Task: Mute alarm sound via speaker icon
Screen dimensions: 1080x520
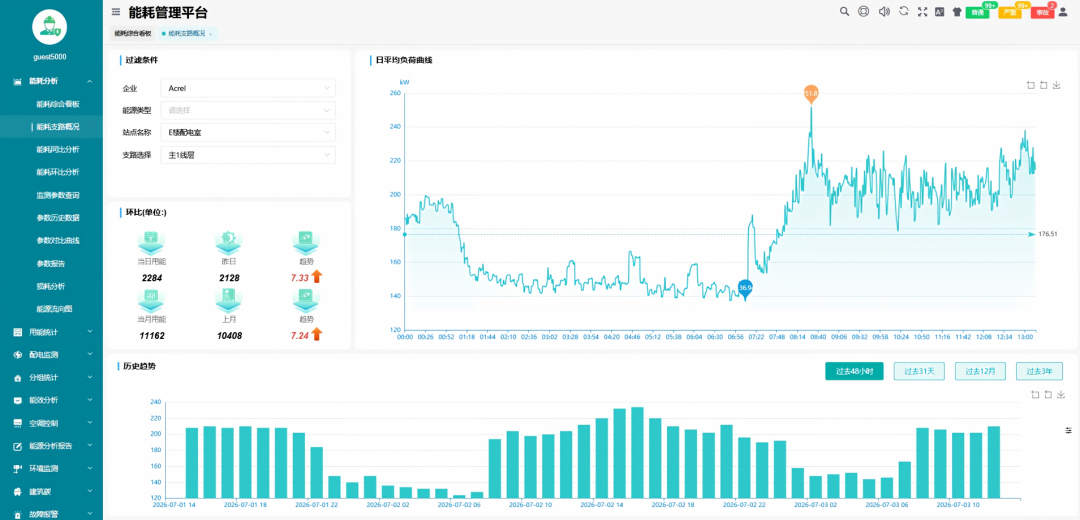Action: 884,12
